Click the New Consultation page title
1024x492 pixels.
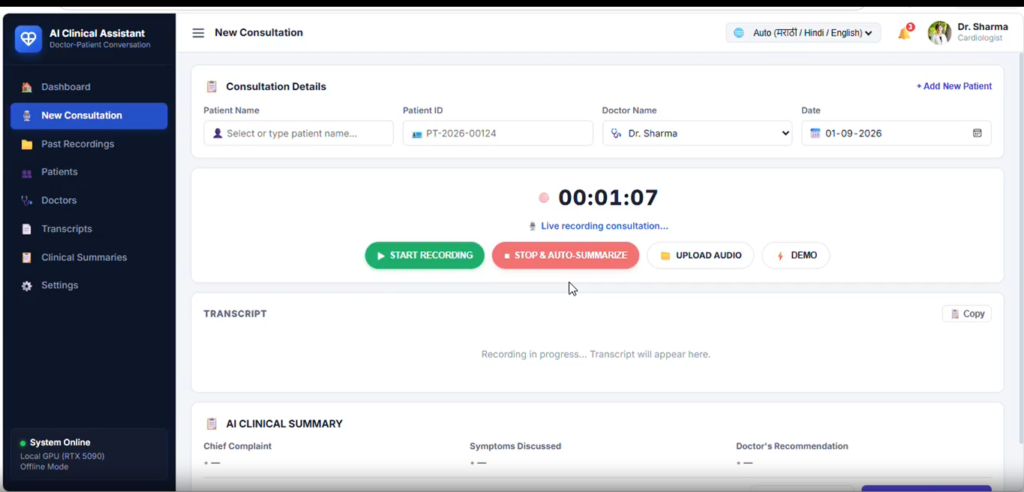[x=259, y=33]
